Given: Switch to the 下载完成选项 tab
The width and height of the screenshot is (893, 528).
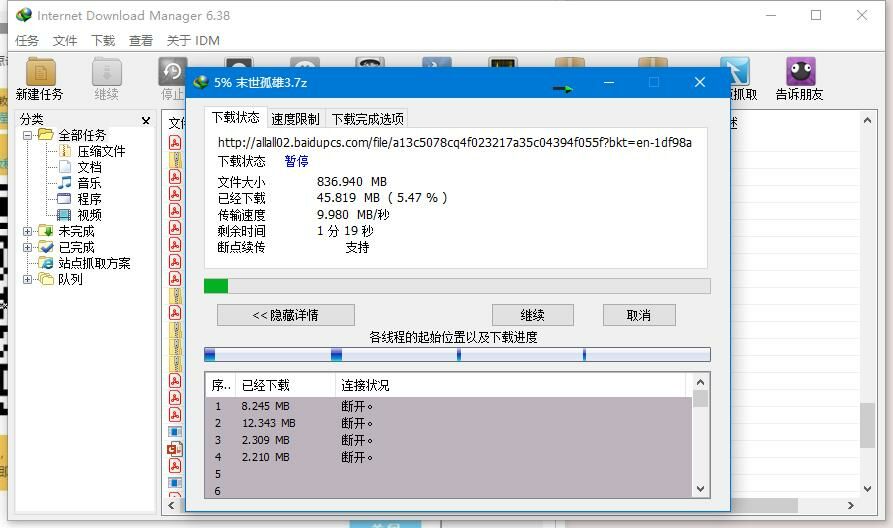Looking at the screenshot, I should (x=367, y=118).
